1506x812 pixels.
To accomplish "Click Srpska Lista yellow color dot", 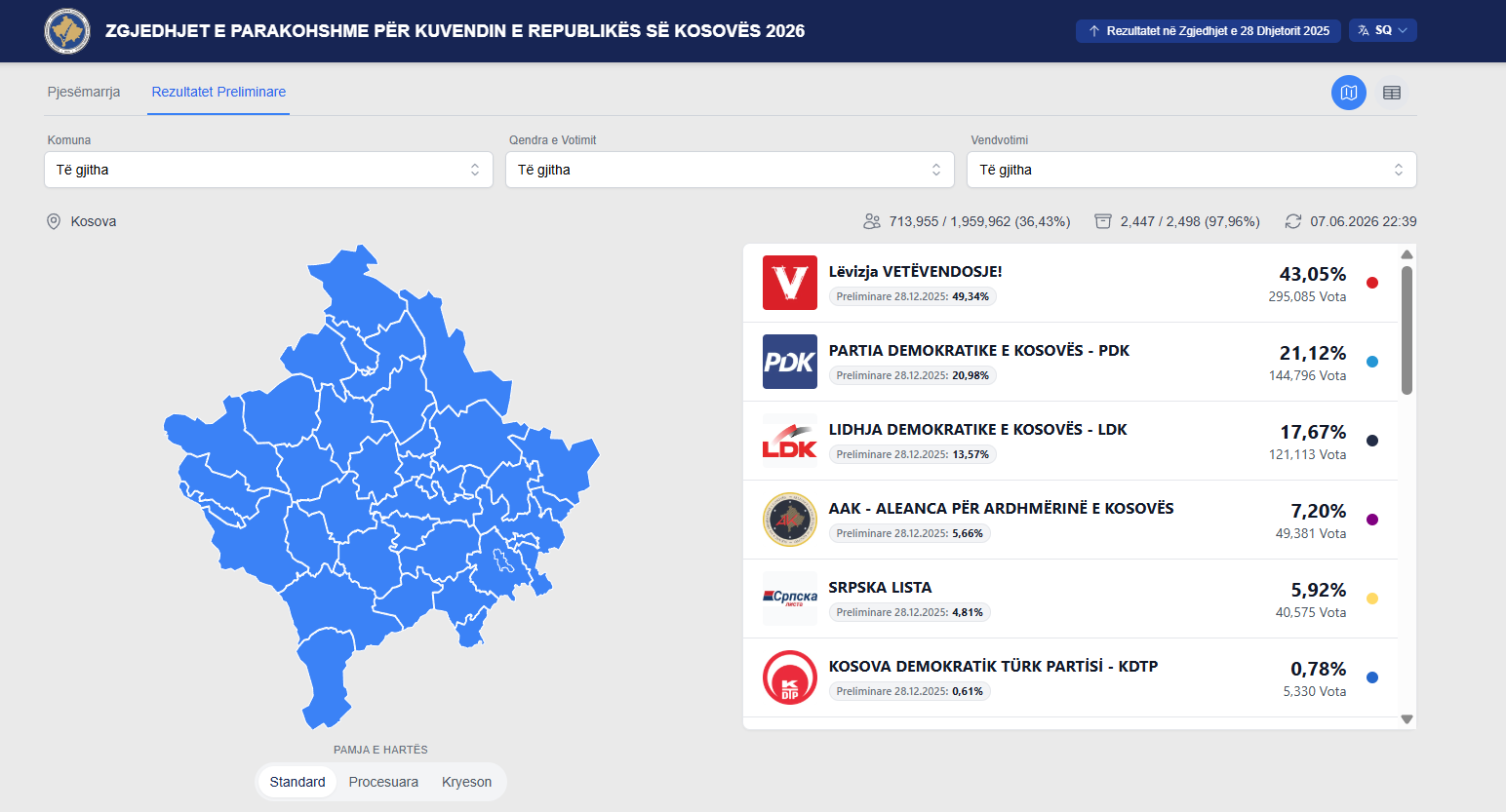I will (1372, 599).
